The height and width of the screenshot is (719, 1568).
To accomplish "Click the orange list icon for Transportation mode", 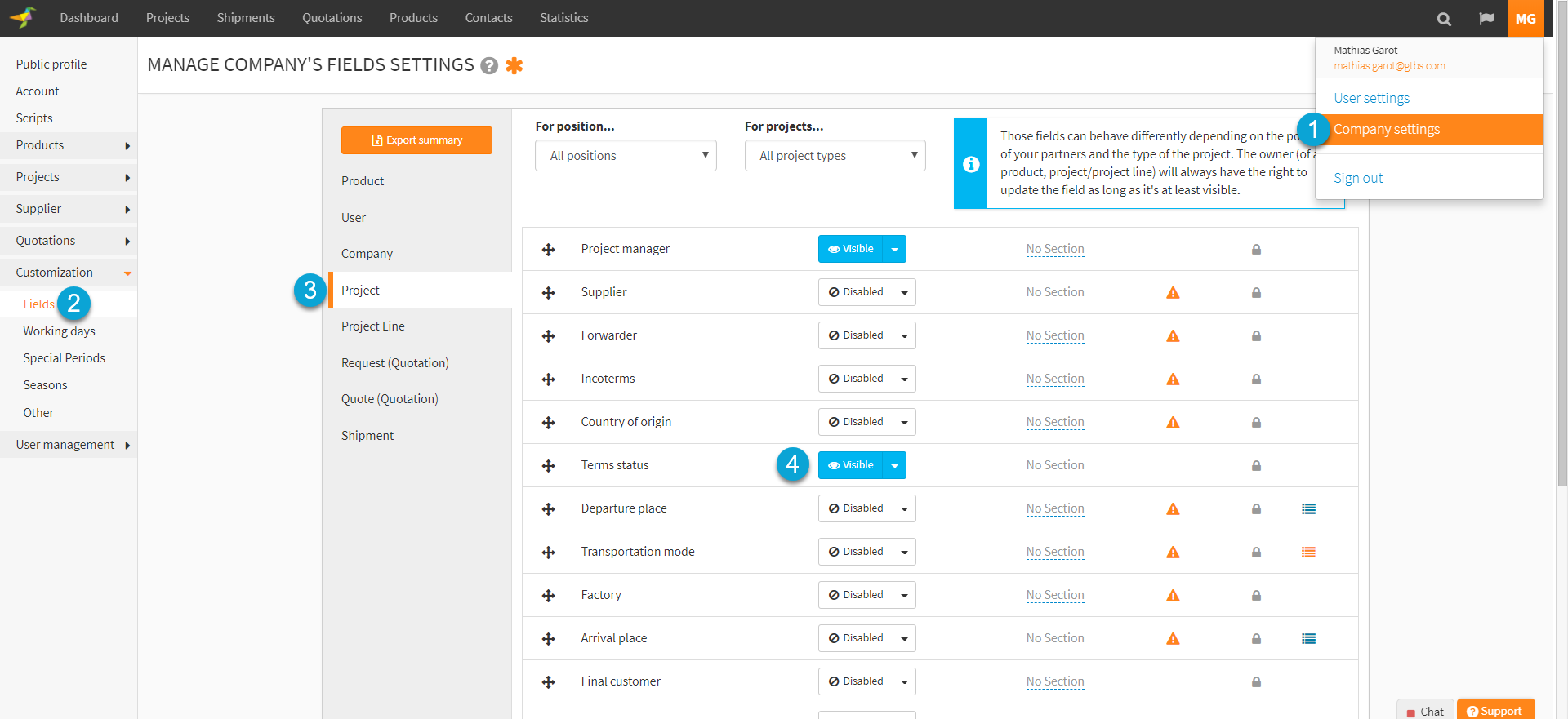I will [1308, 553].
